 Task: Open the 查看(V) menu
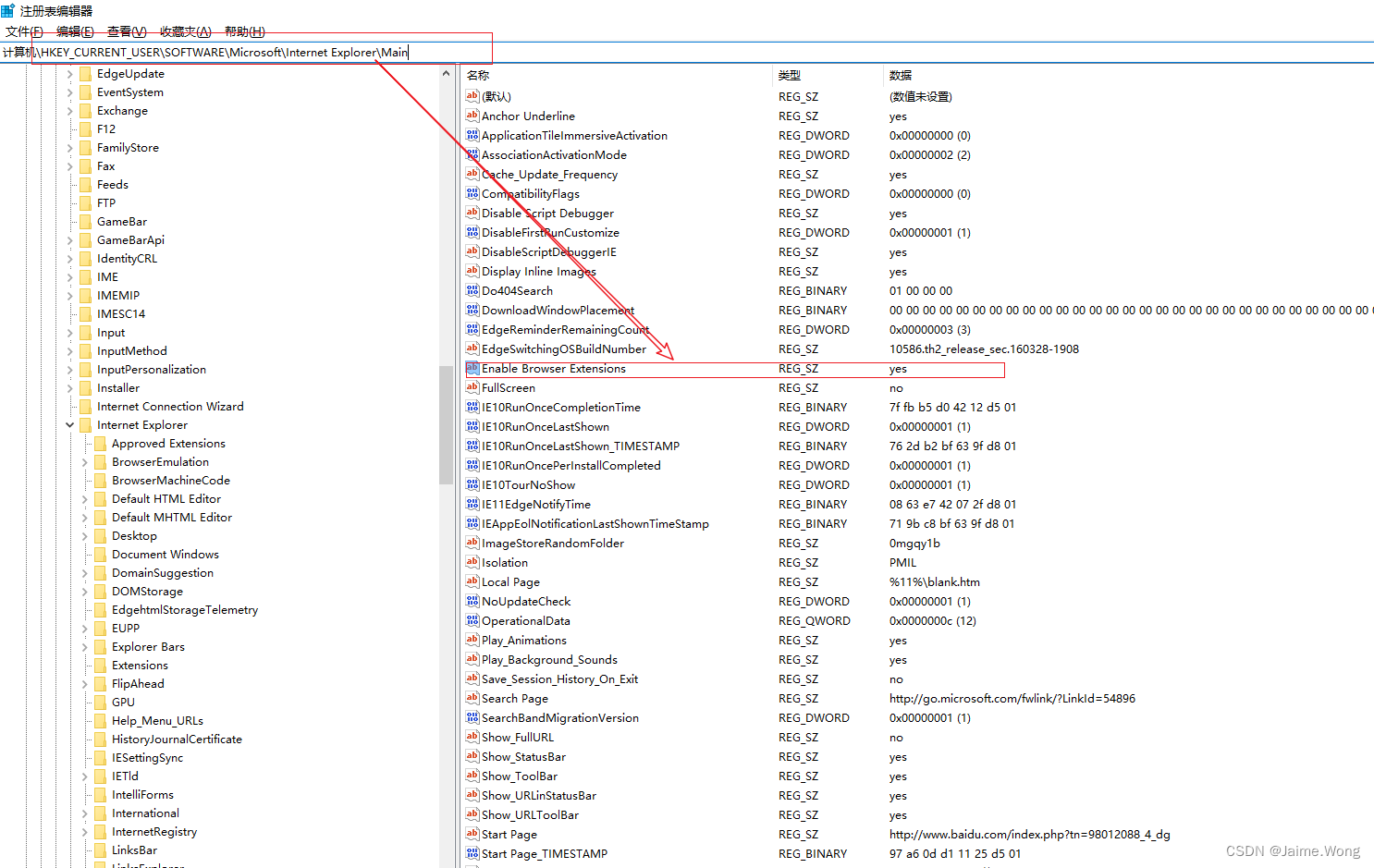127,31
